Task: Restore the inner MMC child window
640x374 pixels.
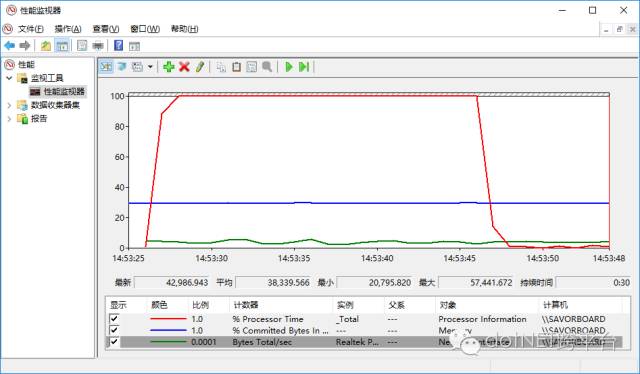Action: (x=620, y=29)
